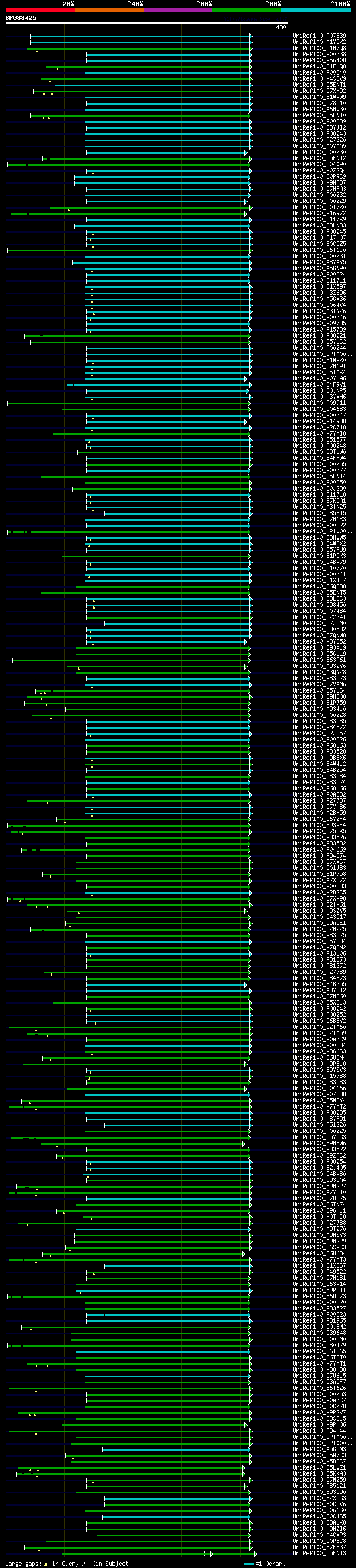The width and height of the screenshot is (356, 1568).
Task: Click the UniRef100_P16972 entry
Action: tap(319, 213)
